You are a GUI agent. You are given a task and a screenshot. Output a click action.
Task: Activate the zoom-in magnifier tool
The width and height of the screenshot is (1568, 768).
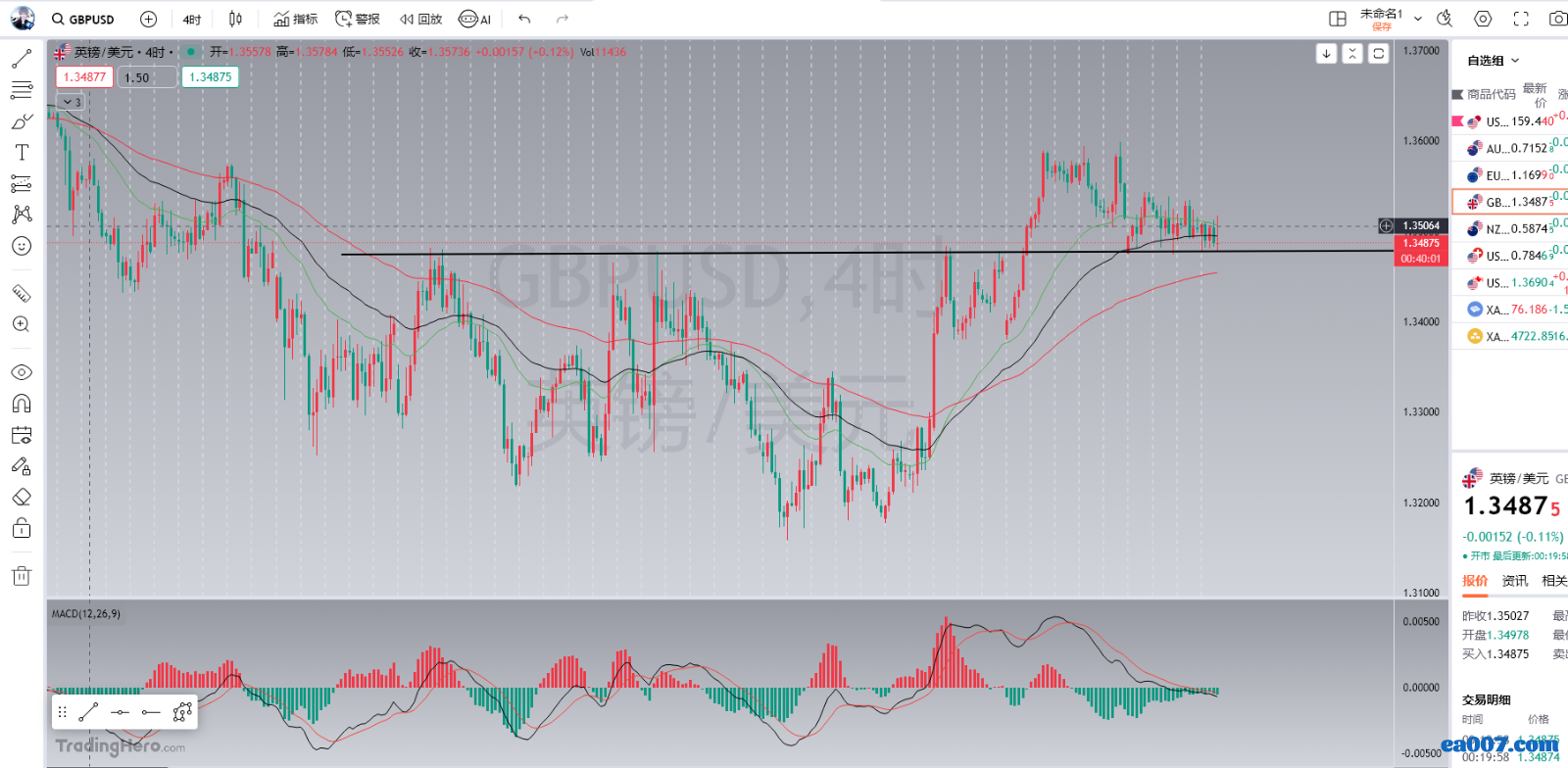(x=22, y=324)
